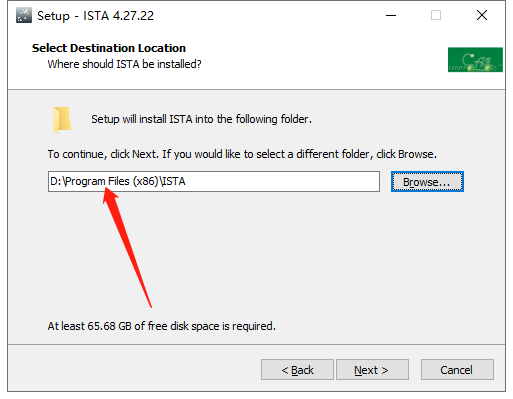Click the Setup installer icon in title bar
Image resolution: width=513 pixels, height=399 pixels.
[x=24, y=15]
